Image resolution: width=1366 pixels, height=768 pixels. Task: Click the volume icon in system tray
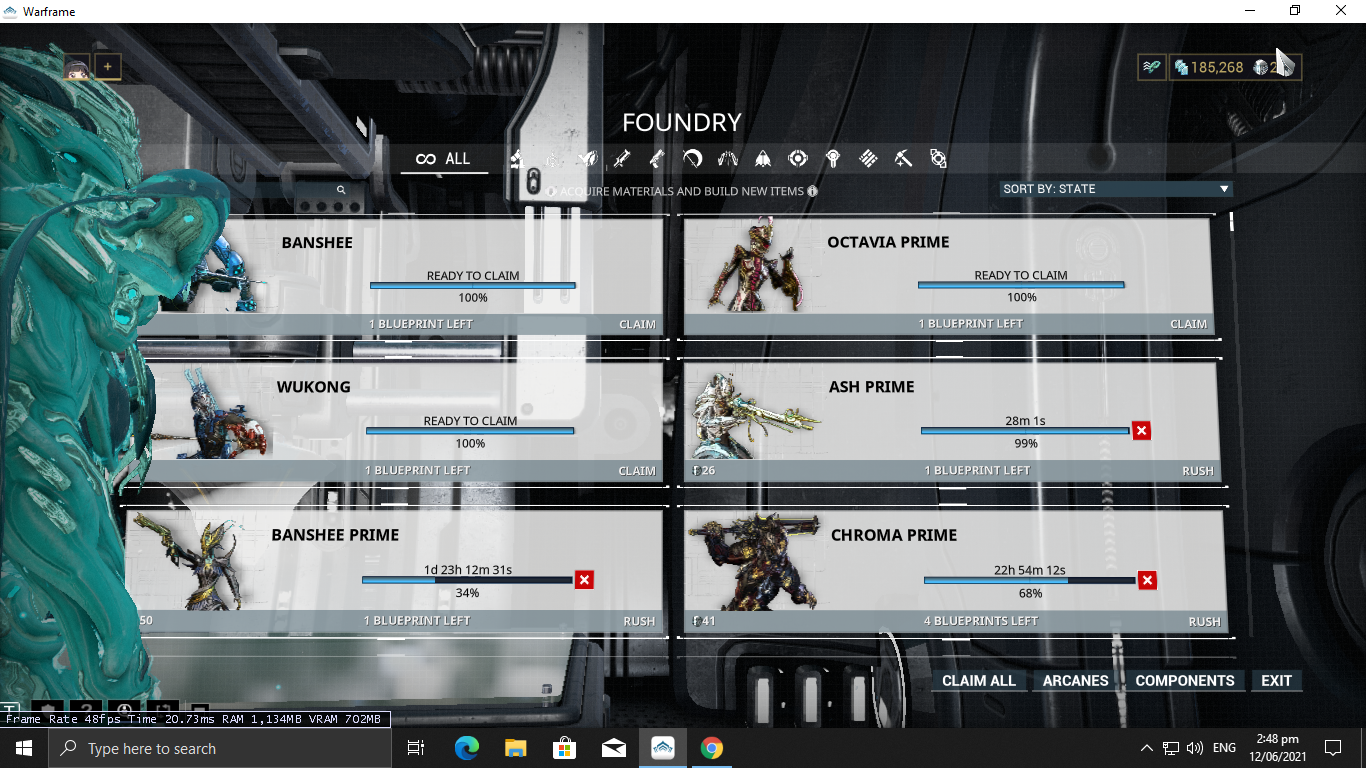[1194, 748]
